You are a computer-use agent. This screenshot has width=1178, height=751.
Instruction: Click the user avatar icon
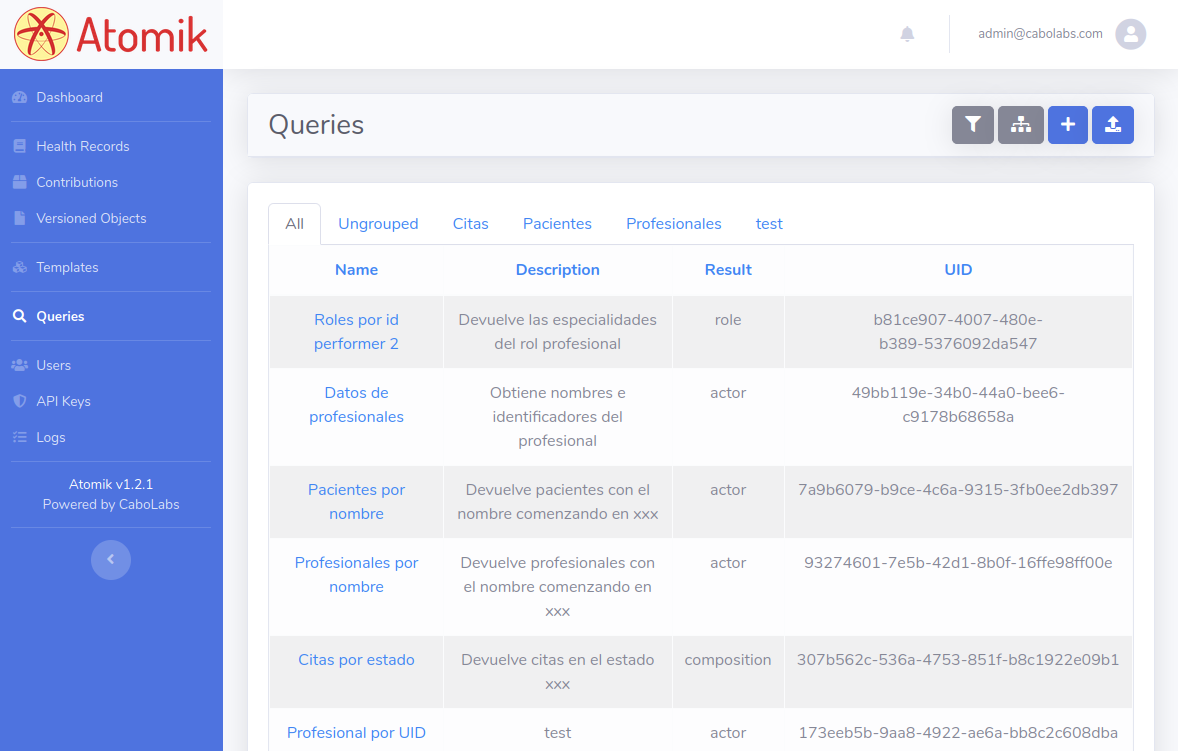point(1130,34)
